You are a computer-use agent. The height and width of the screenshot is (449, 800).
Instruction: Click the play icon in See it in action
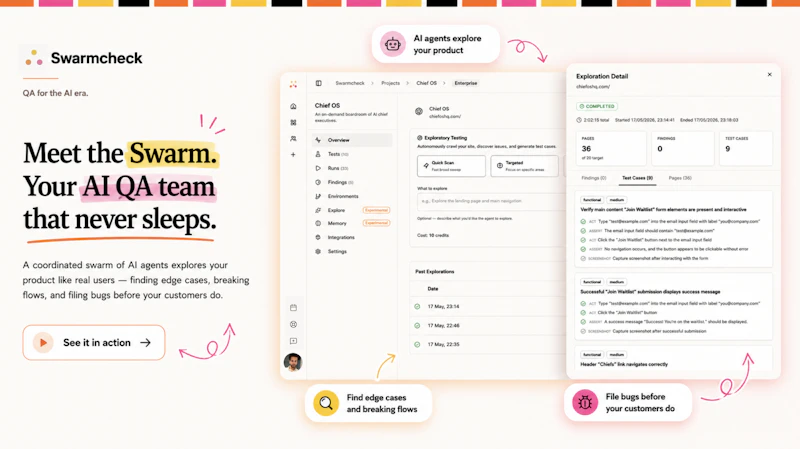point(43,342)
